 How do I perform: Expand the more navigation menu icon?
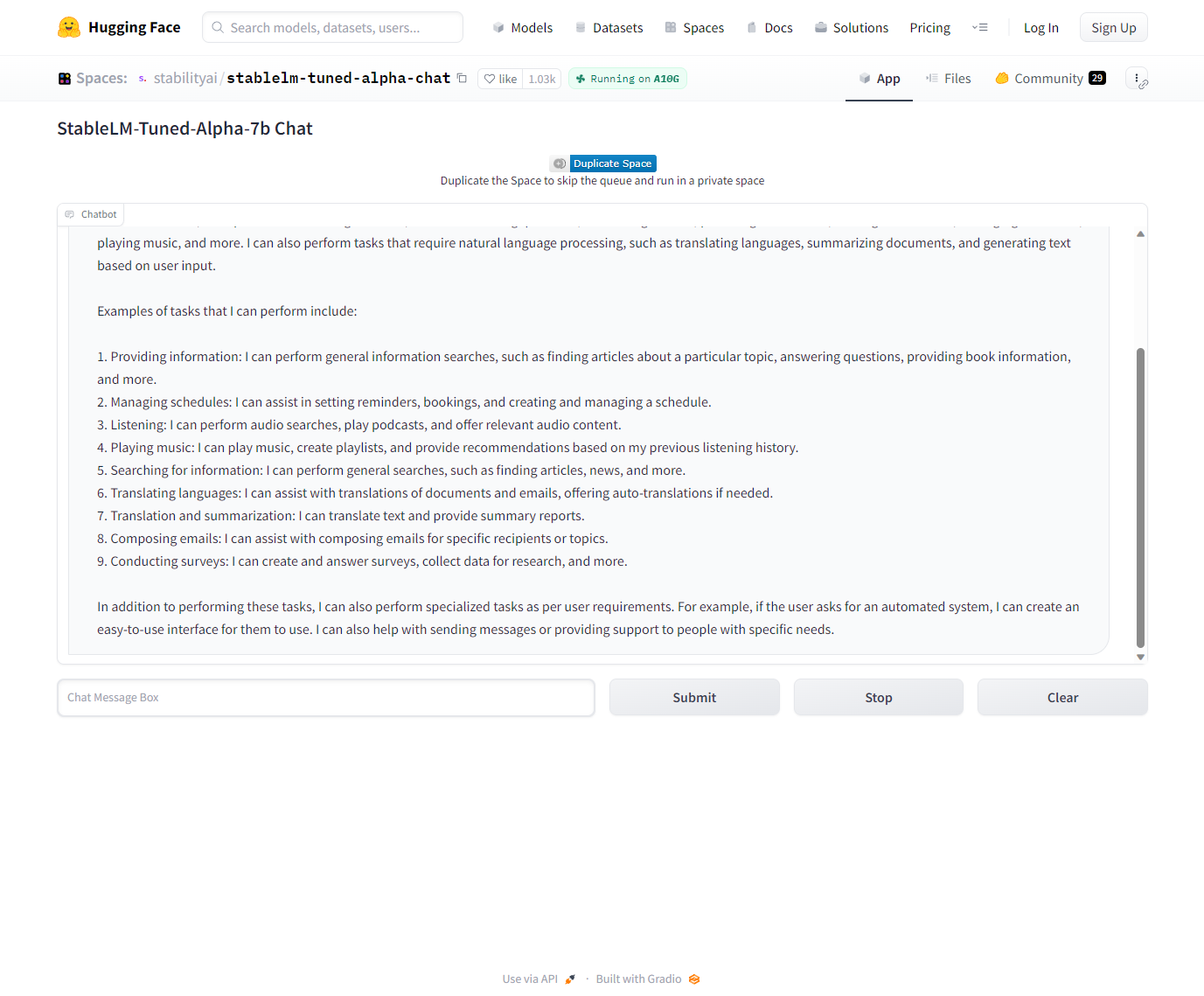coord(980,28)
